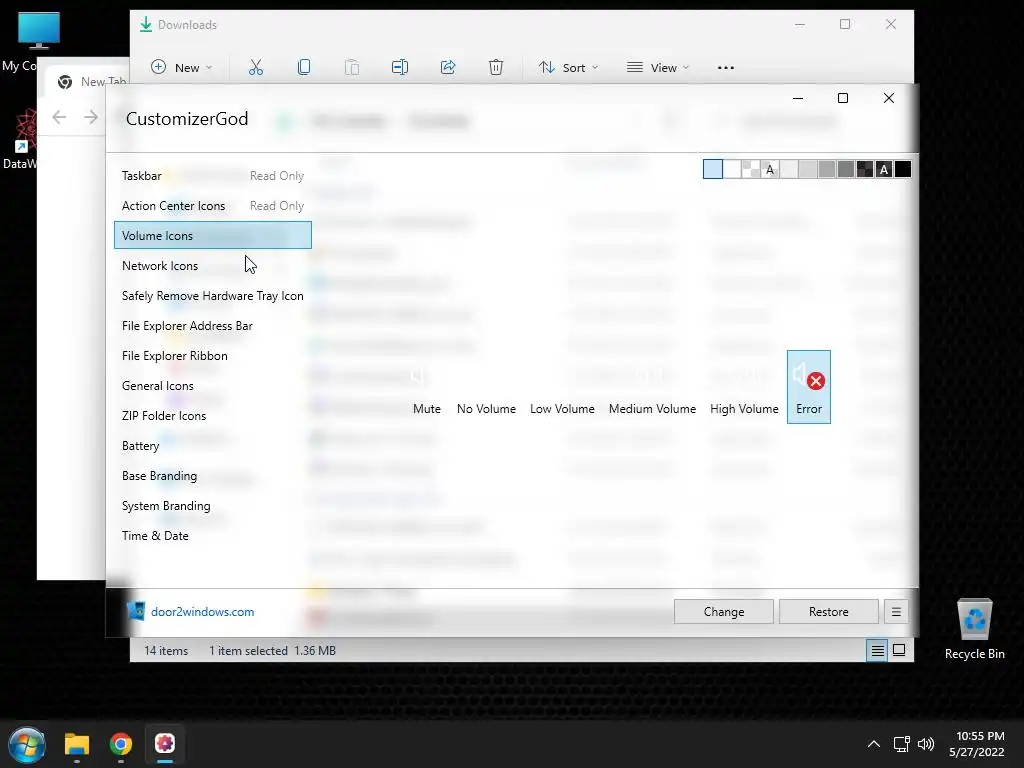Click Cut icon in the Downloads toolbar

[x=256, y=67]
